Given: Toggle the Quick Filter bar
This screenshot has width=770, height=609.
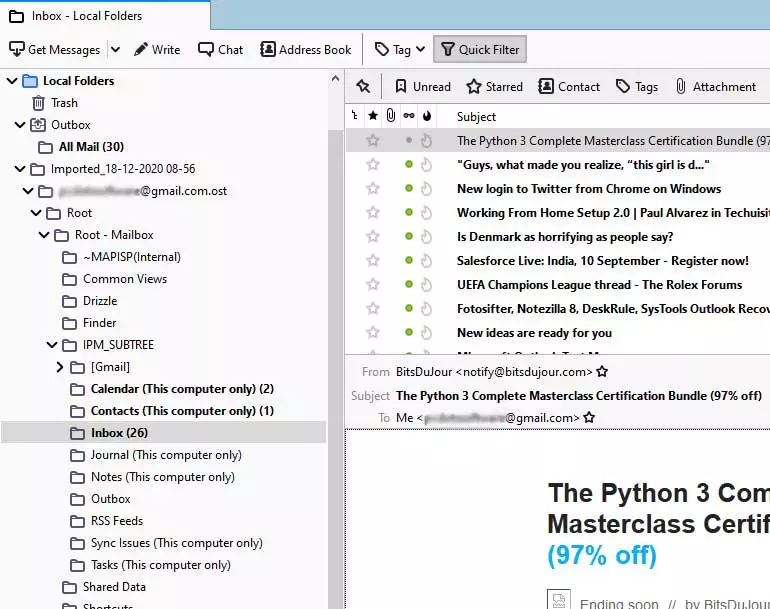Looking at the screenshot, I should tap(480, 50).
